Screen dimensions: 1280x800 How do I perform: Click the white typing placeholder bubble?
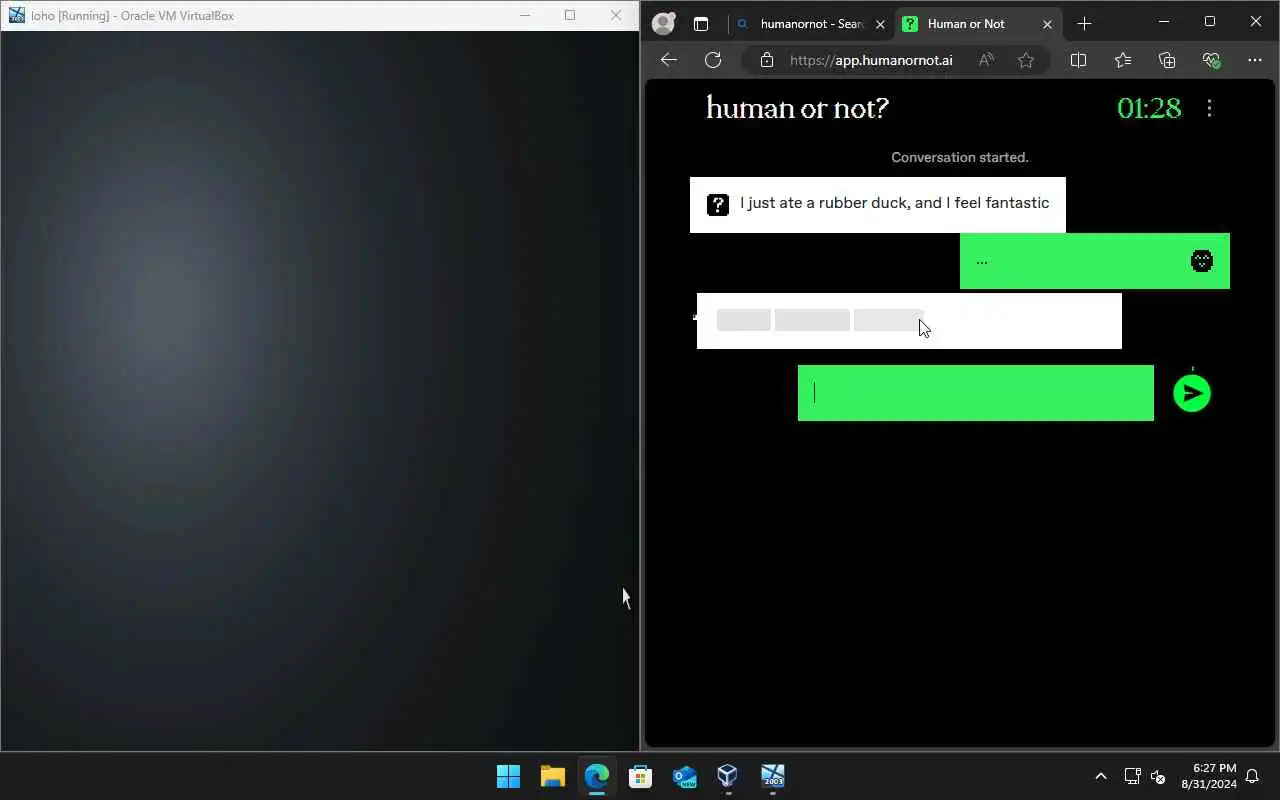(x=909, y=321)
